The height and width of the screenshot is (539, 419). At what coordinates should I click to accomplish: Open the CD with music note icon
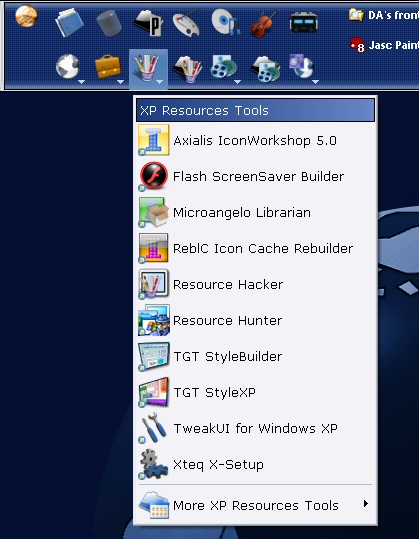225,22
